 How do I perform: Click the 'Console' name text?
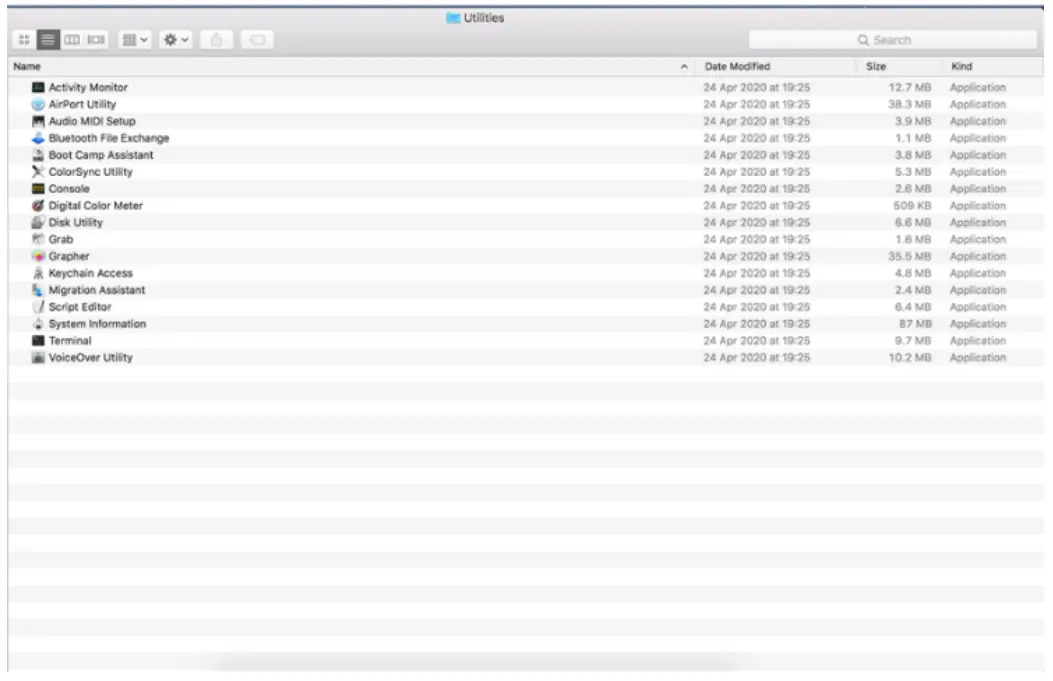coord(69,189)
